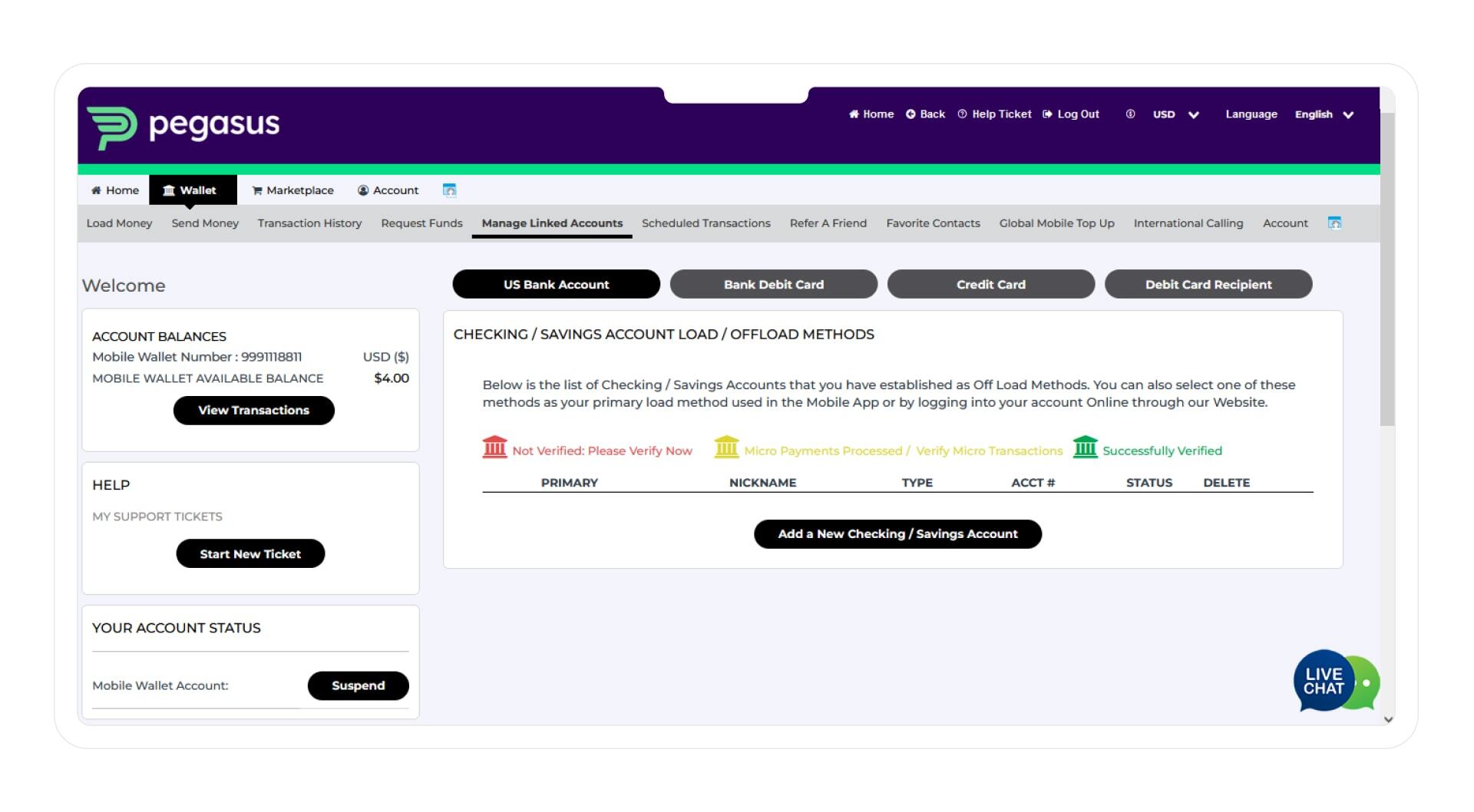Screen dimensions: 1474x812
Task: Click the yellow Micro Payments bank icon
Action: click(726, 447)
